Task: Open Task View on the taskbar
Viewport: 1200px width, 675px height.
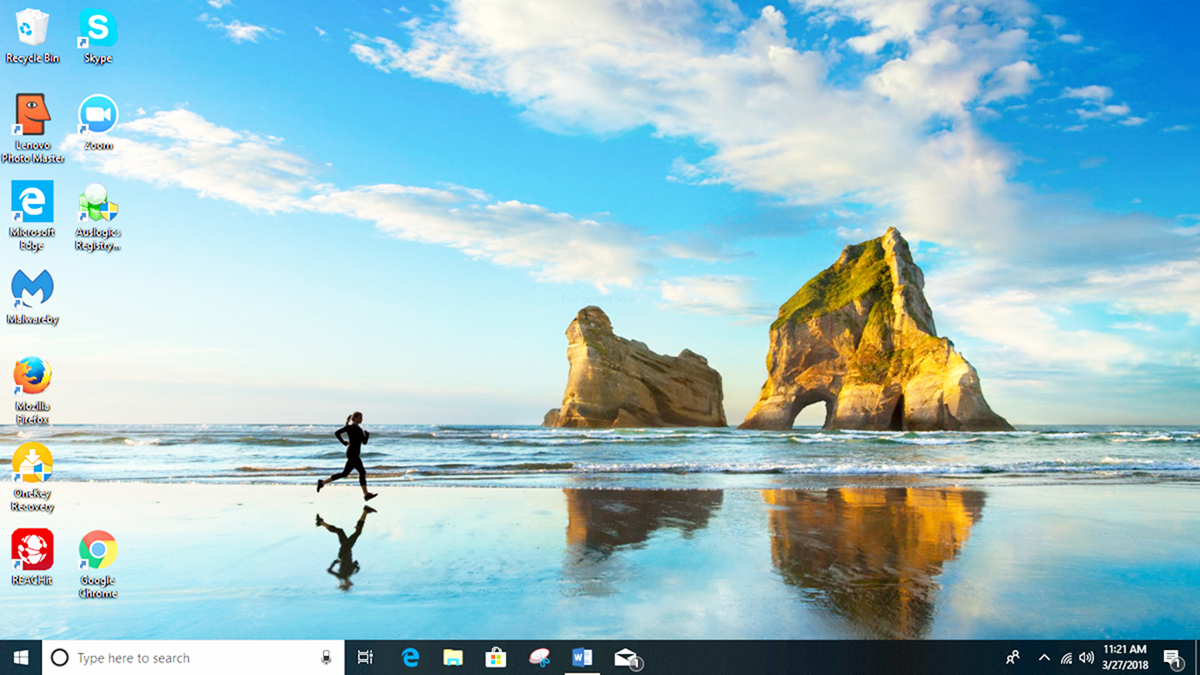Action: coord(365,657)
